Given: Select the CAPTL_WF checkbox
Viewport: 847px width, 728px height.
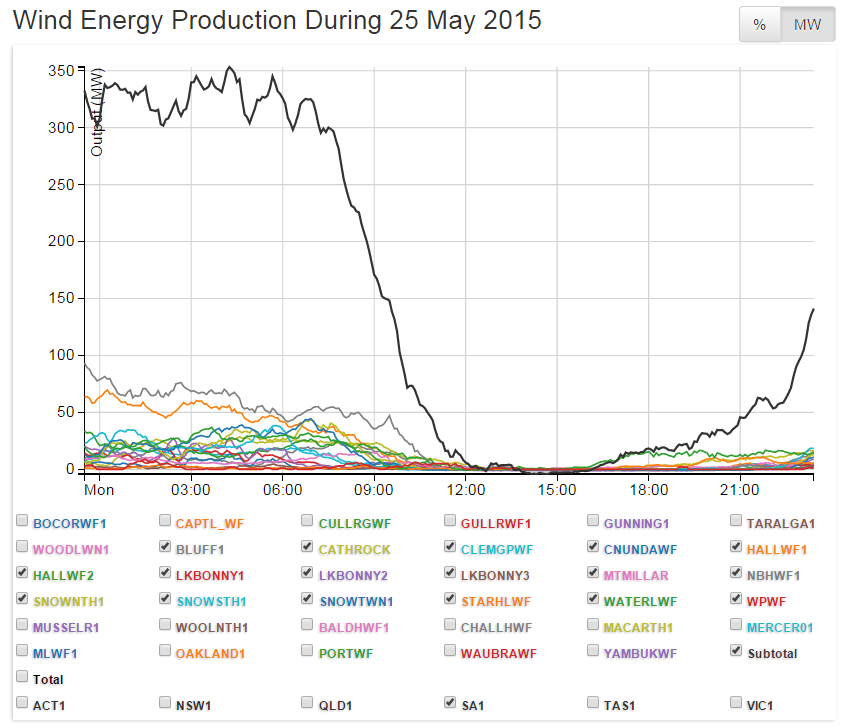Looking at the screenshot, I should point(165,522).
